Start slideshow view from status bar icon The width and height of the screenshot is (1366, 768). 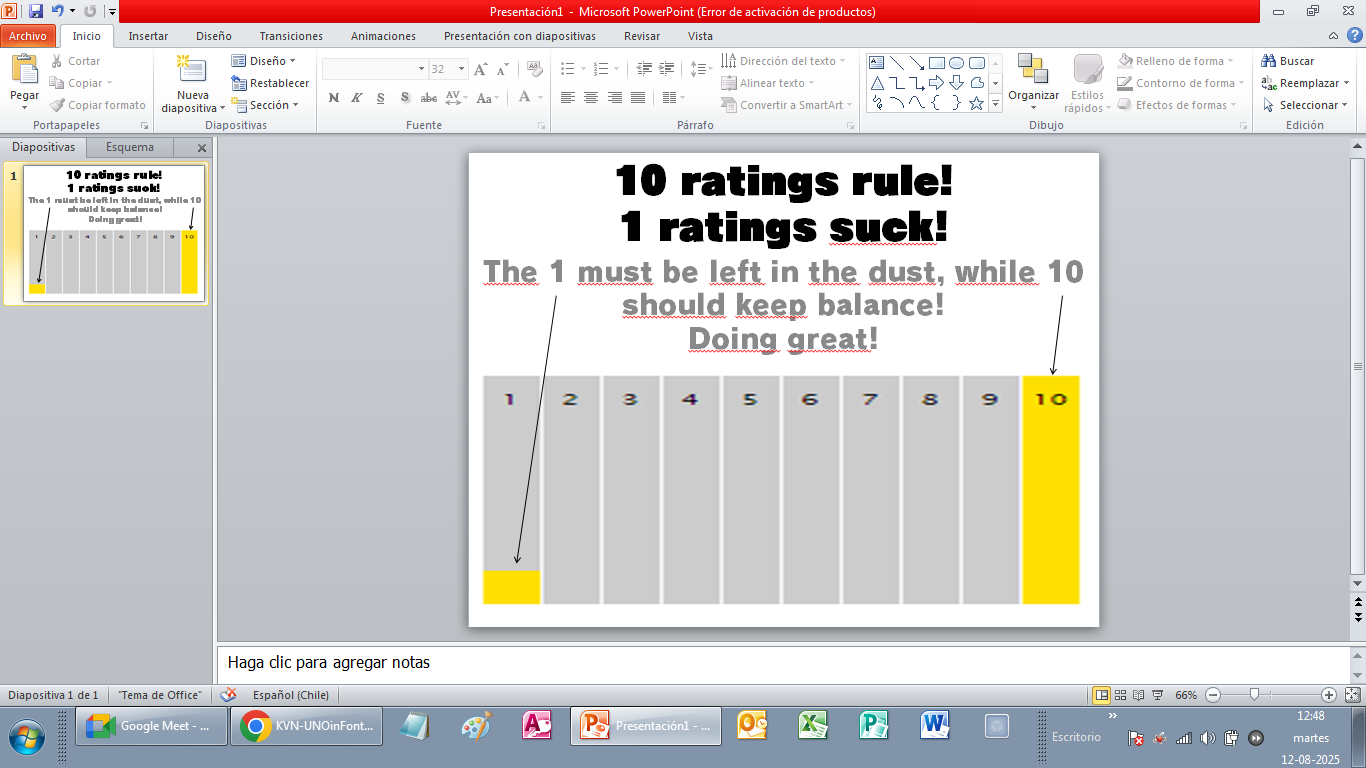1157,695
